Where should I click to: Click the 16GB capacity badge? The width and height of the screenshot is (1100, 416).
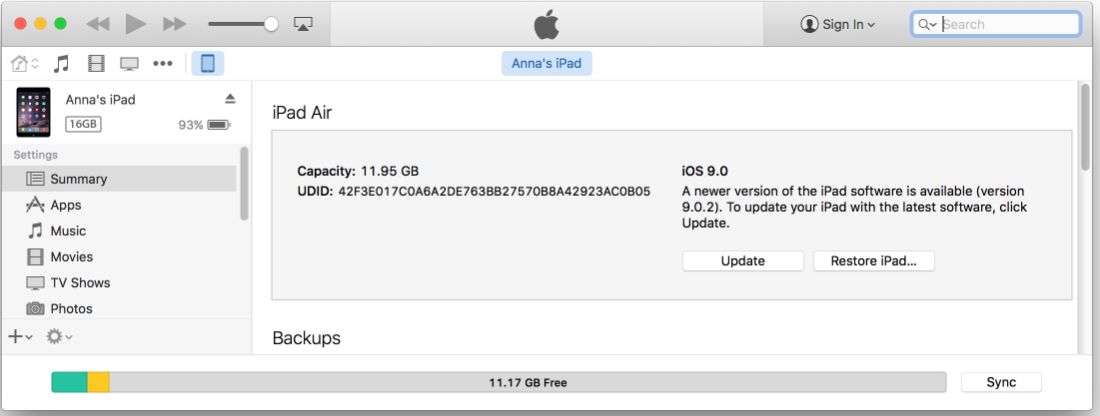click(83, 124)
